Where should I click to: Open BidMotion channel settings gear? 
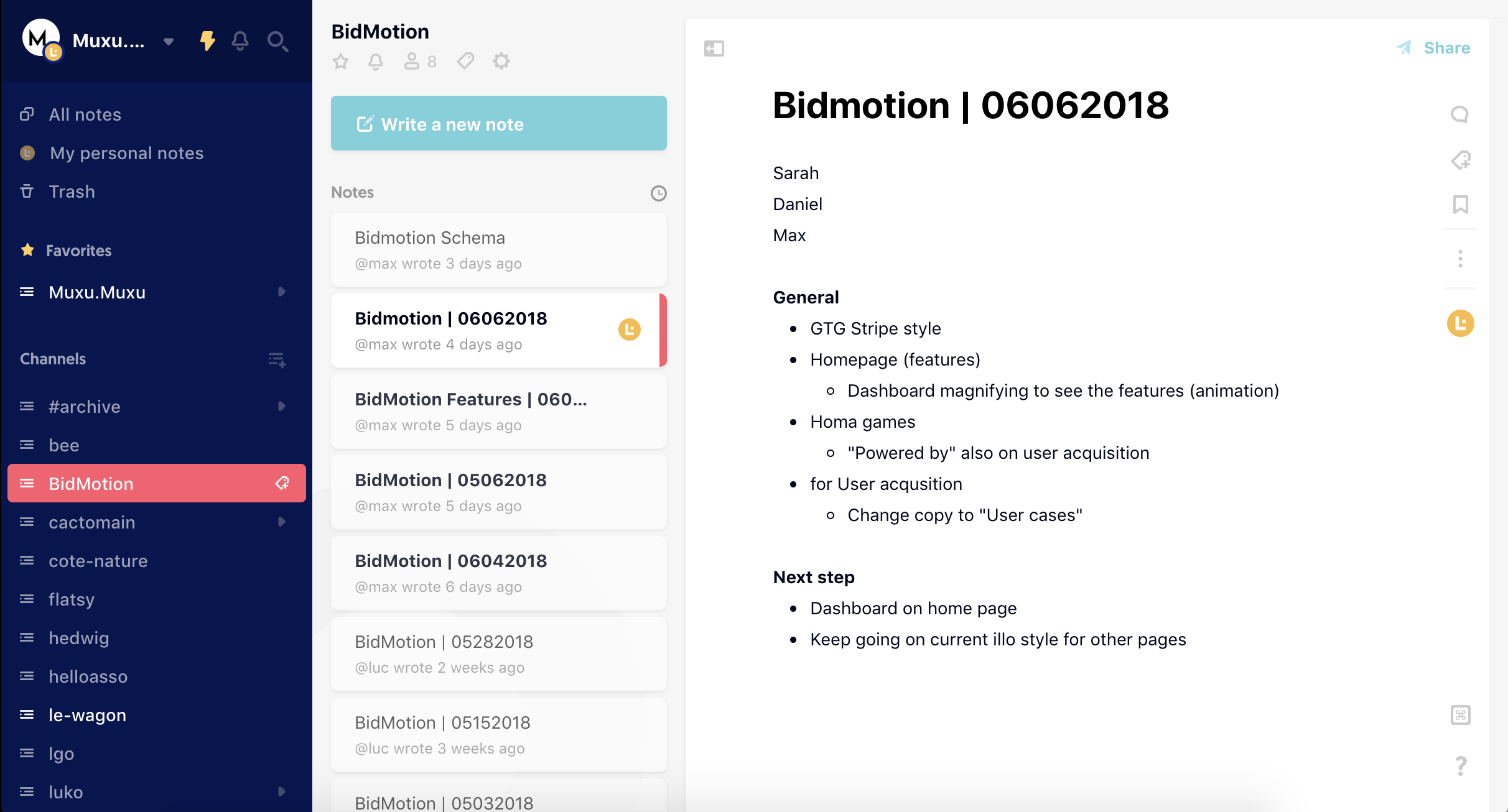(501, 61)
